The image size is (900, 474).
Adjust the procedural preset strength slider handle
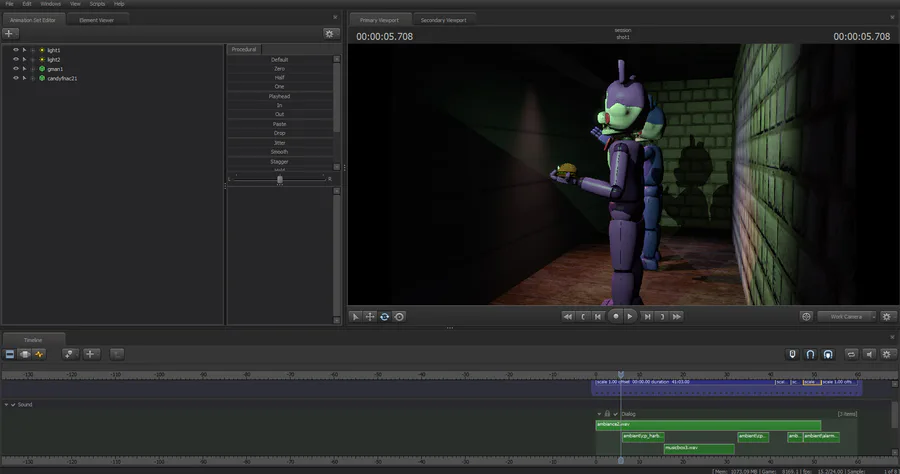click(279, 179)
